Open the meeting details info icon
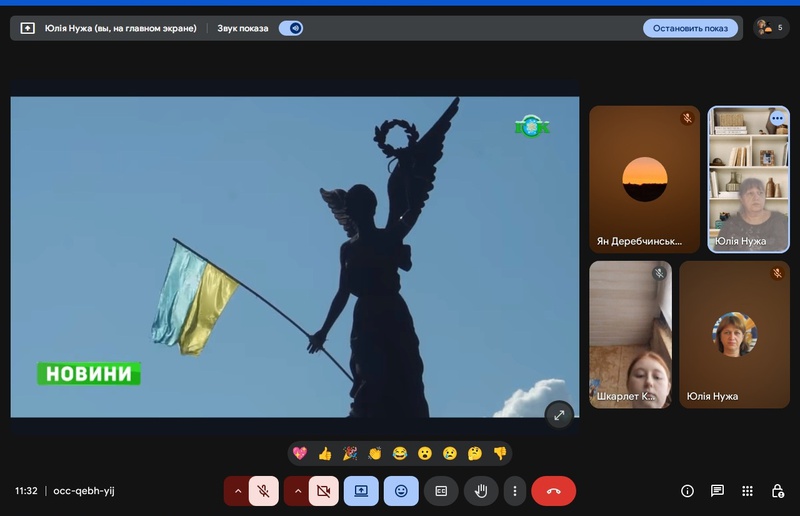The width and height of the screenshot is (800, 516). 687,491
